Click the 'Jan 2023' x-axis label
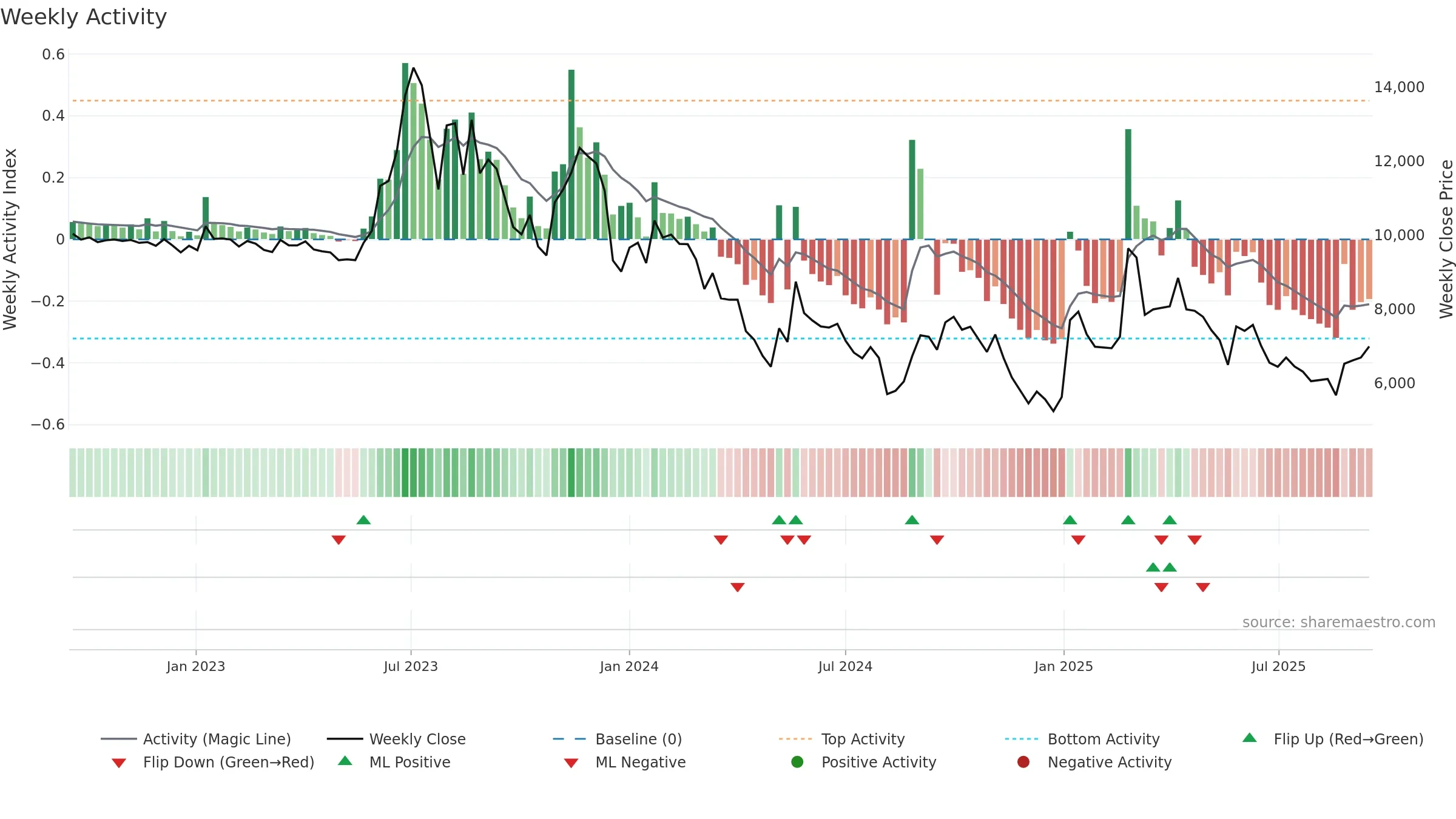1456x819 pixels. click(x=196, y=666)
